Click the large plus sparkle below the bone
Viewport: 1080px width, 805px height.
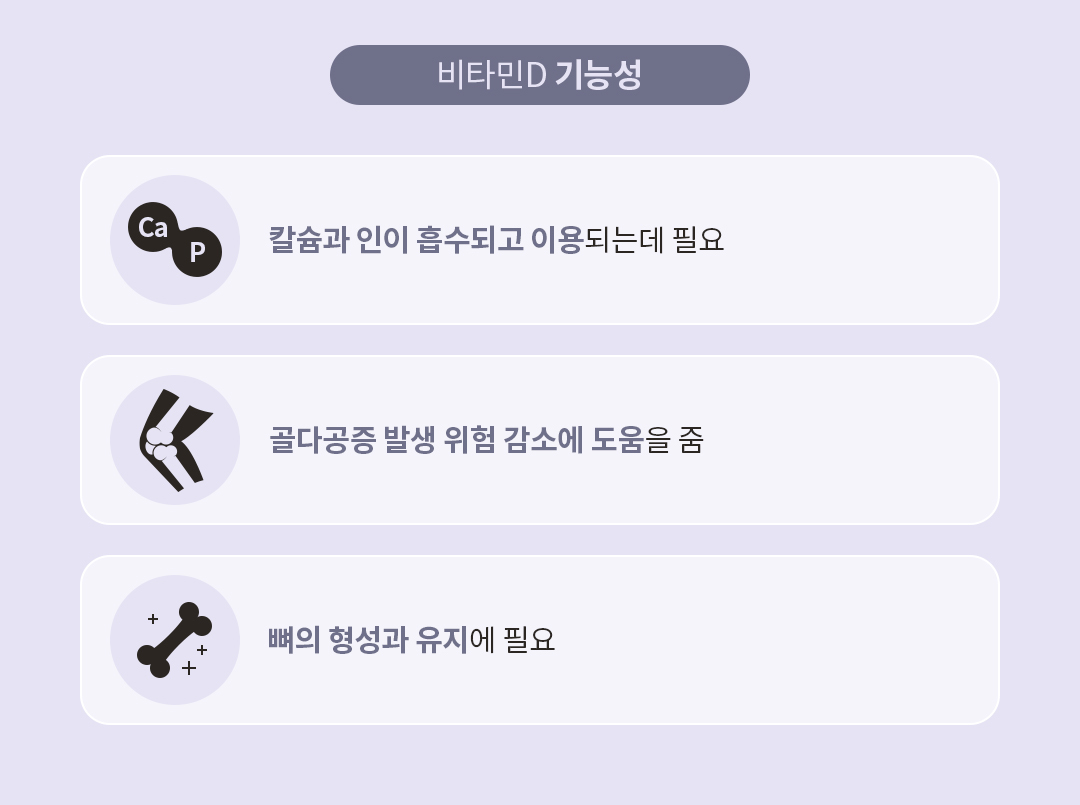click(x=188, y=668)
